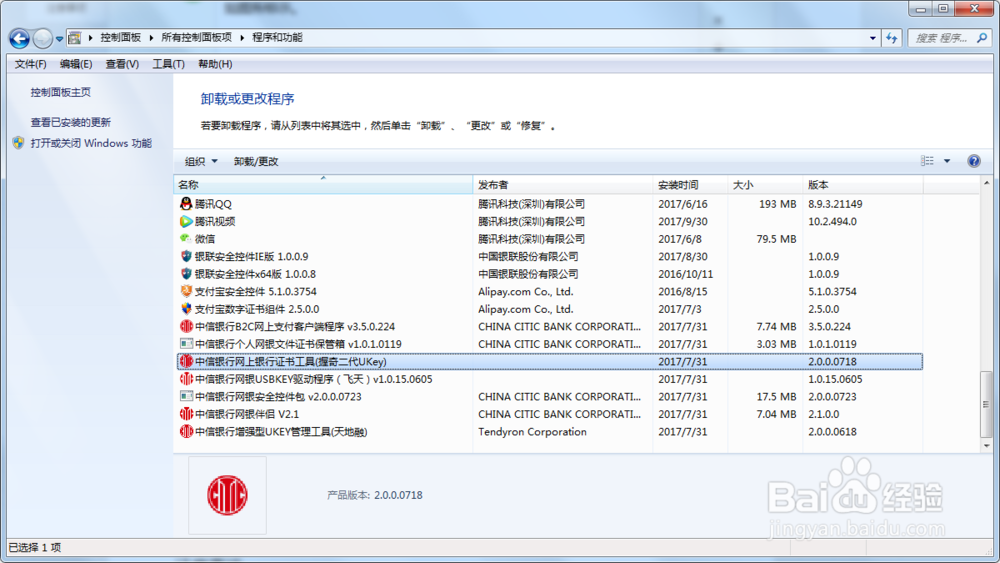Open the 编辑(E) menu
The width and height of the screenshot is (1000, 563).
coord(76,64)
